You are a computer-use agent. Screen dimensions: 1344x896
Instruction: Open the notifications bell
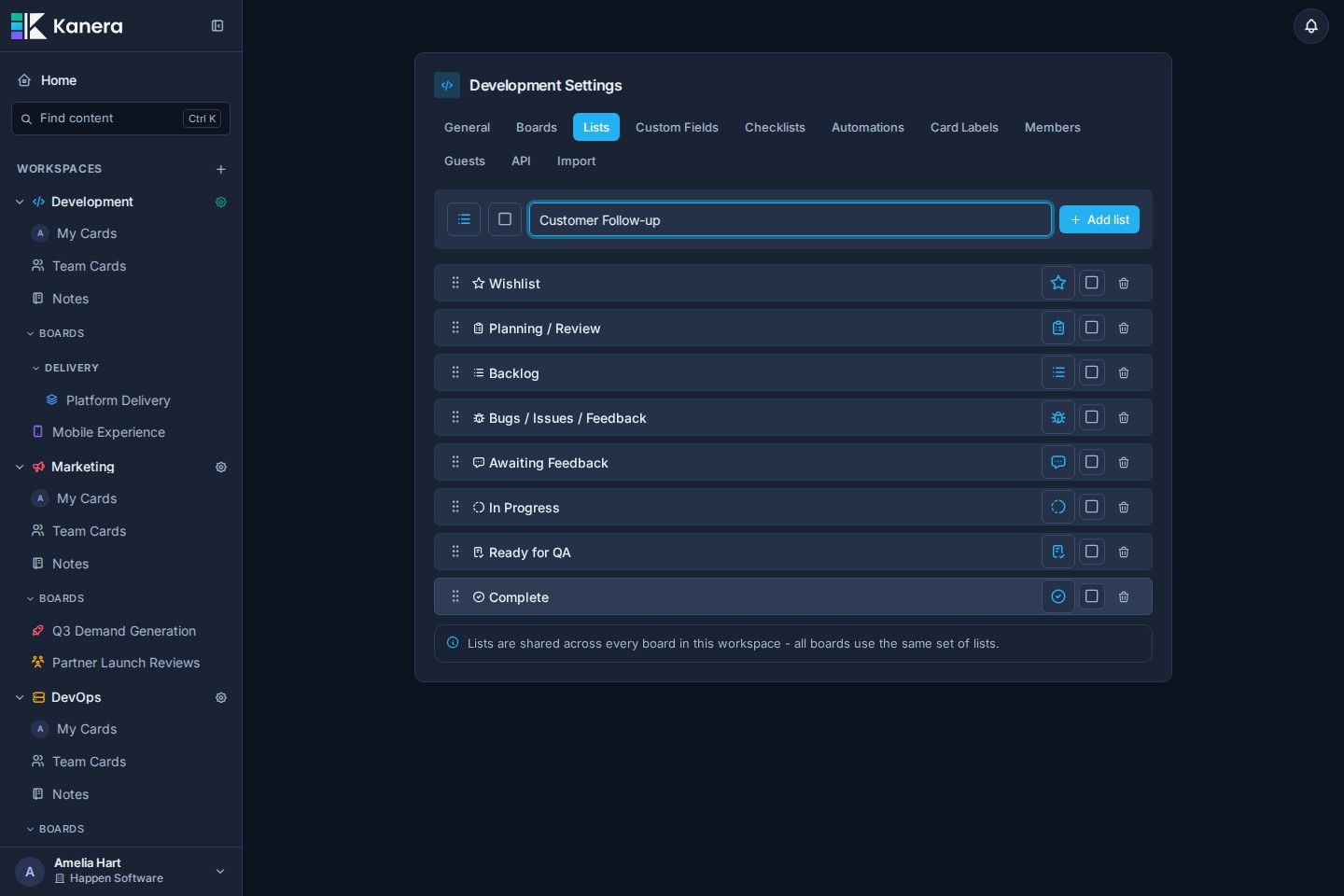[x=1310, y=26]
